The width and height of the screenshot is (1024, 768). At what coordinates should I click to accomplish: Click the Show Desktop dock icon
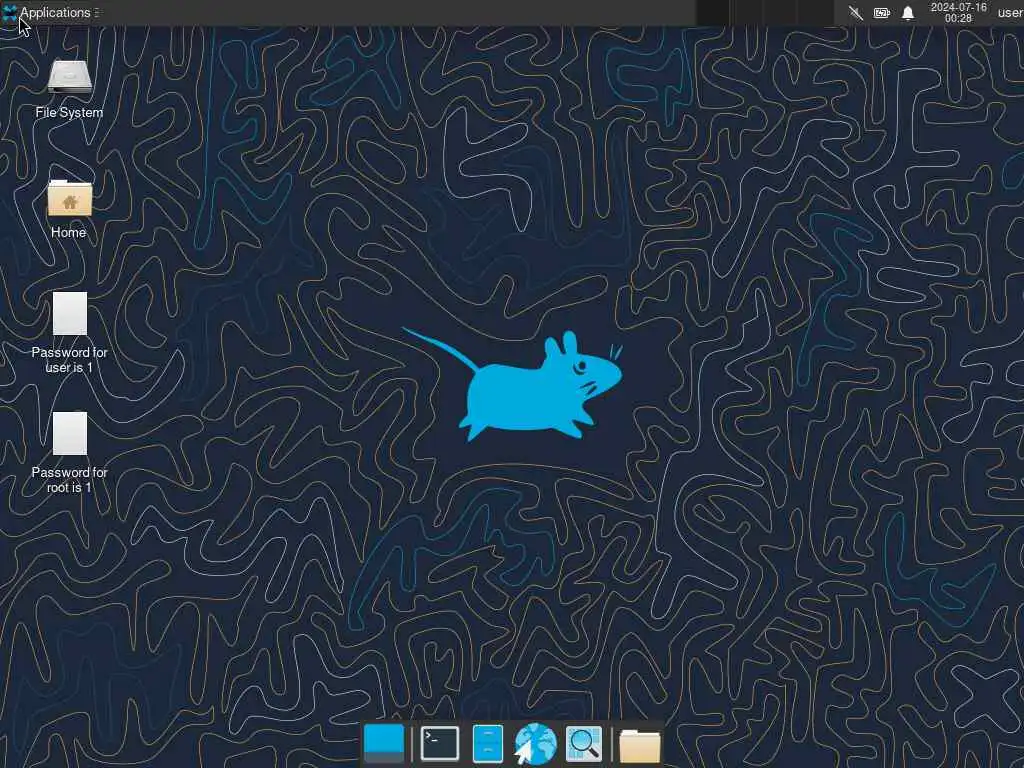pyautogui.click(x=384, y=743)
